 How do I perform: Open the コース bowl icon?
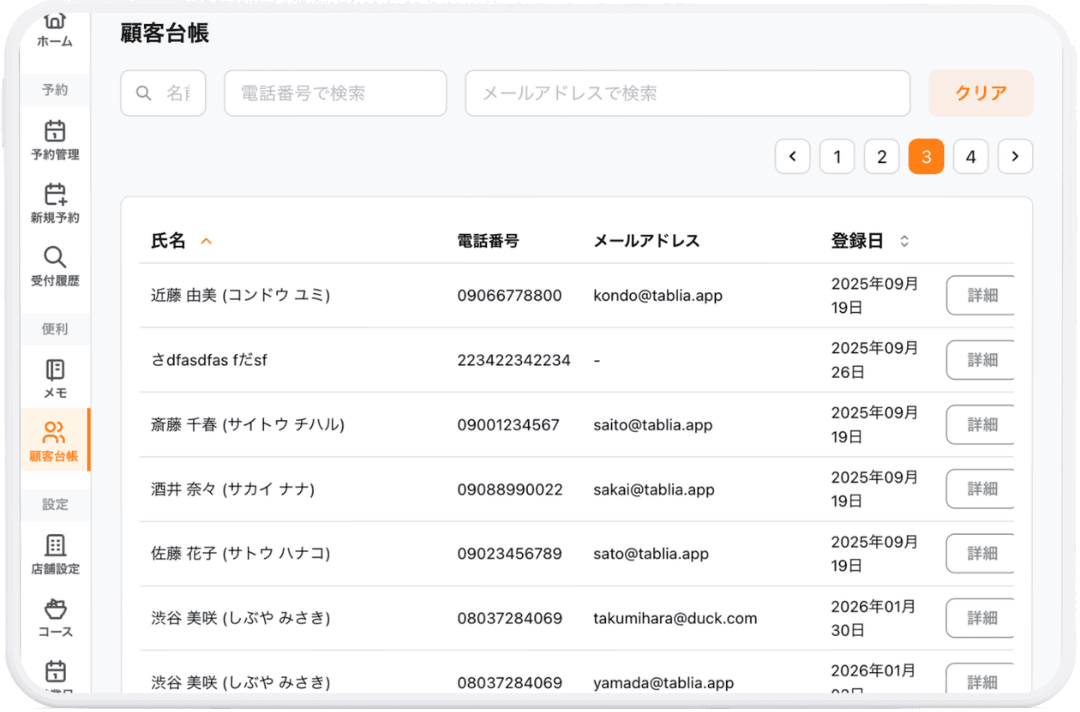pos(55,608)
